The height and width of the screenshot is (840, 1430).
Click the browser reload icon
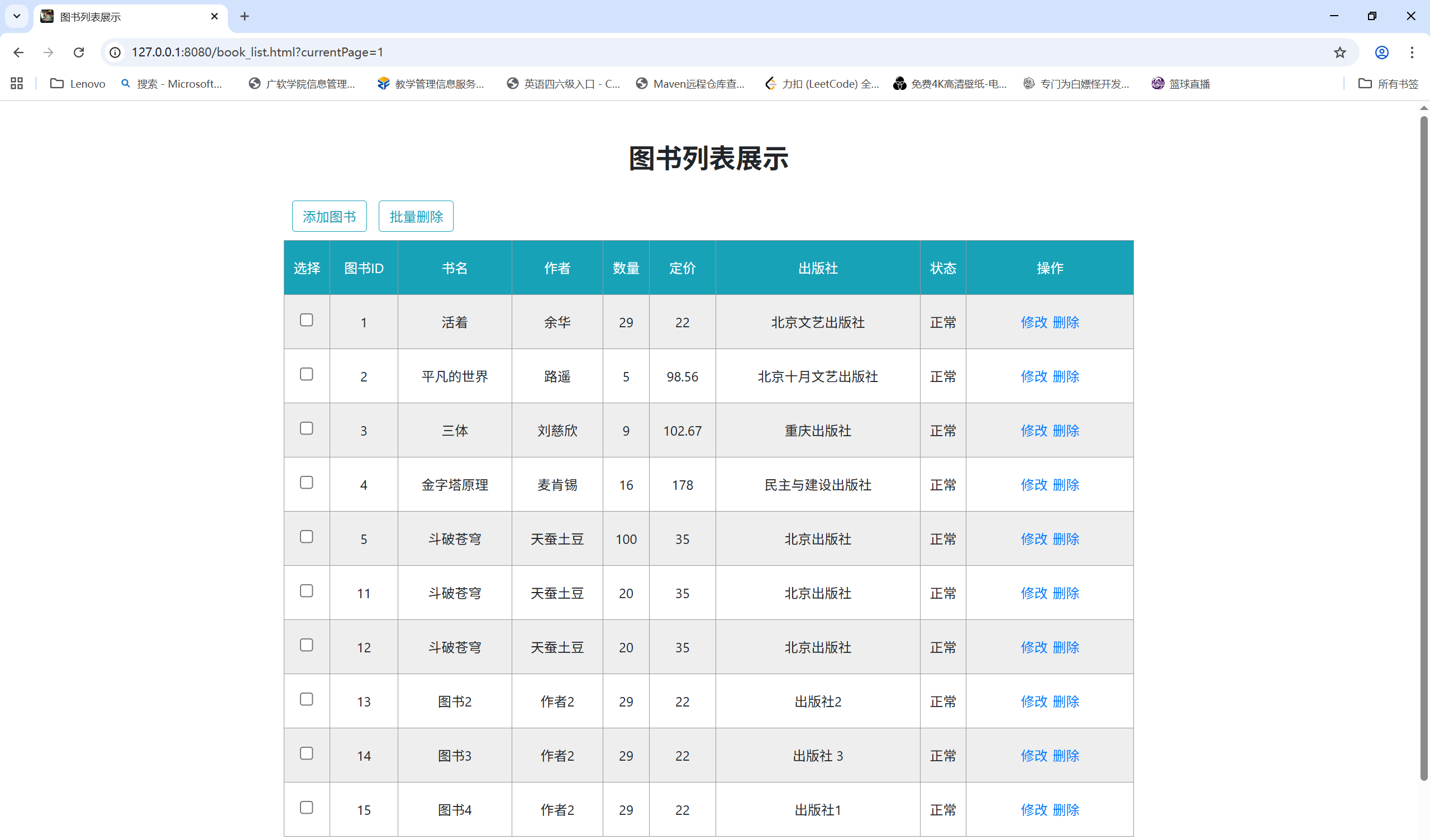79,52
